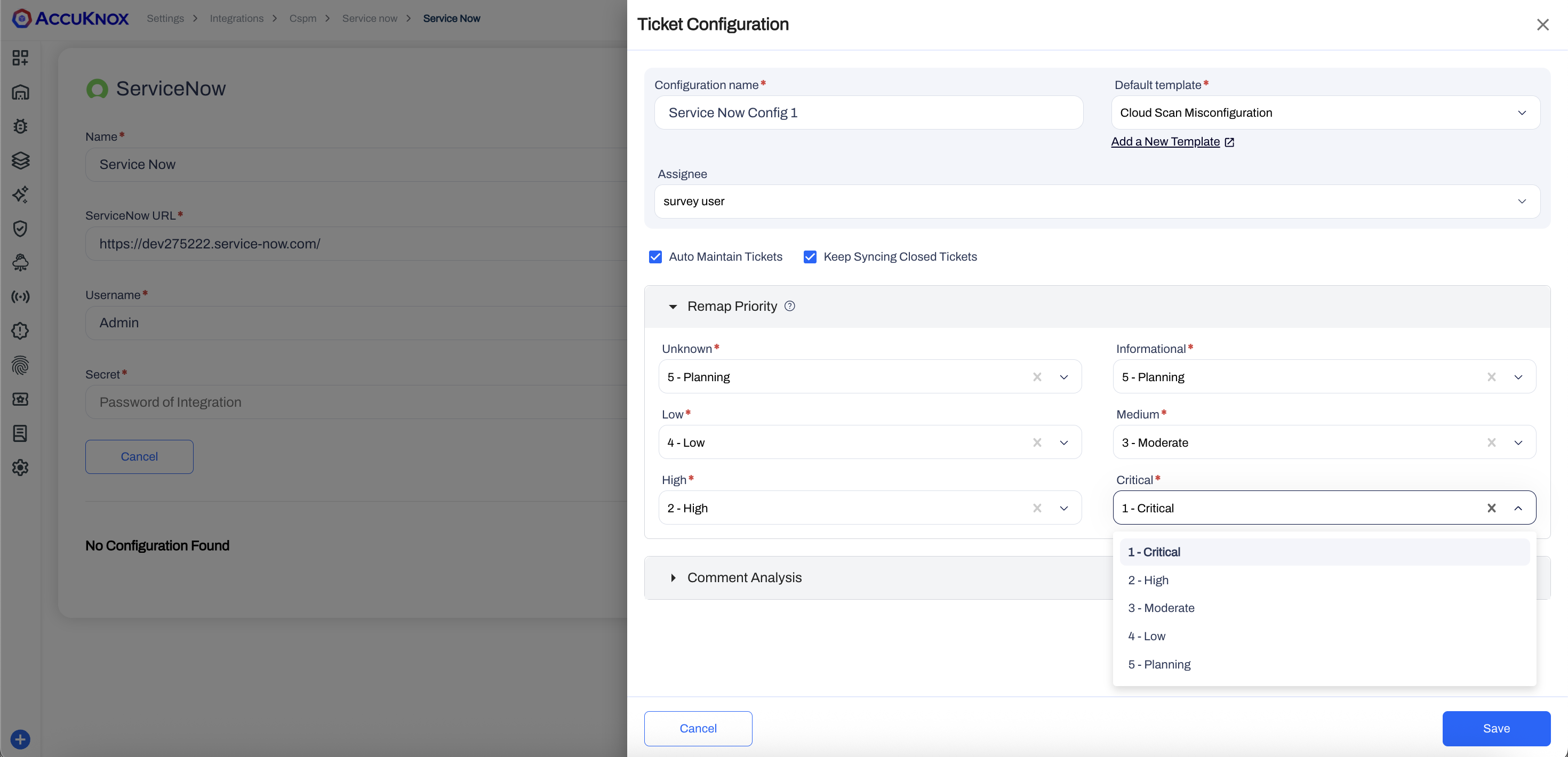Choose 3 - Moderate from the Critical priority list
This screenshot has width=1568, height=757.
[1160, 607]
